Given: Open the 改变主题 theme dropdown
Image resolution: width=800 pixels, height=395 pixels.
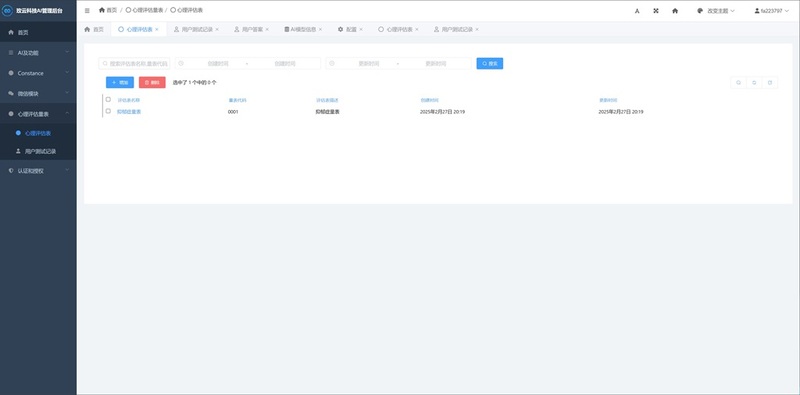Looking at the screenshot, I should (x=716, y=11).
